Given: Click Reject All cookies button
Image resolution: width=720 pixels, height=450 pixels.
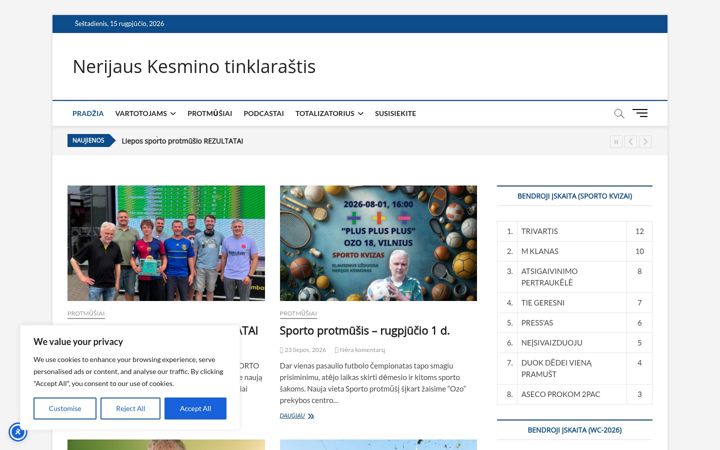Looking at the screenshot, I should click(130, 408).
